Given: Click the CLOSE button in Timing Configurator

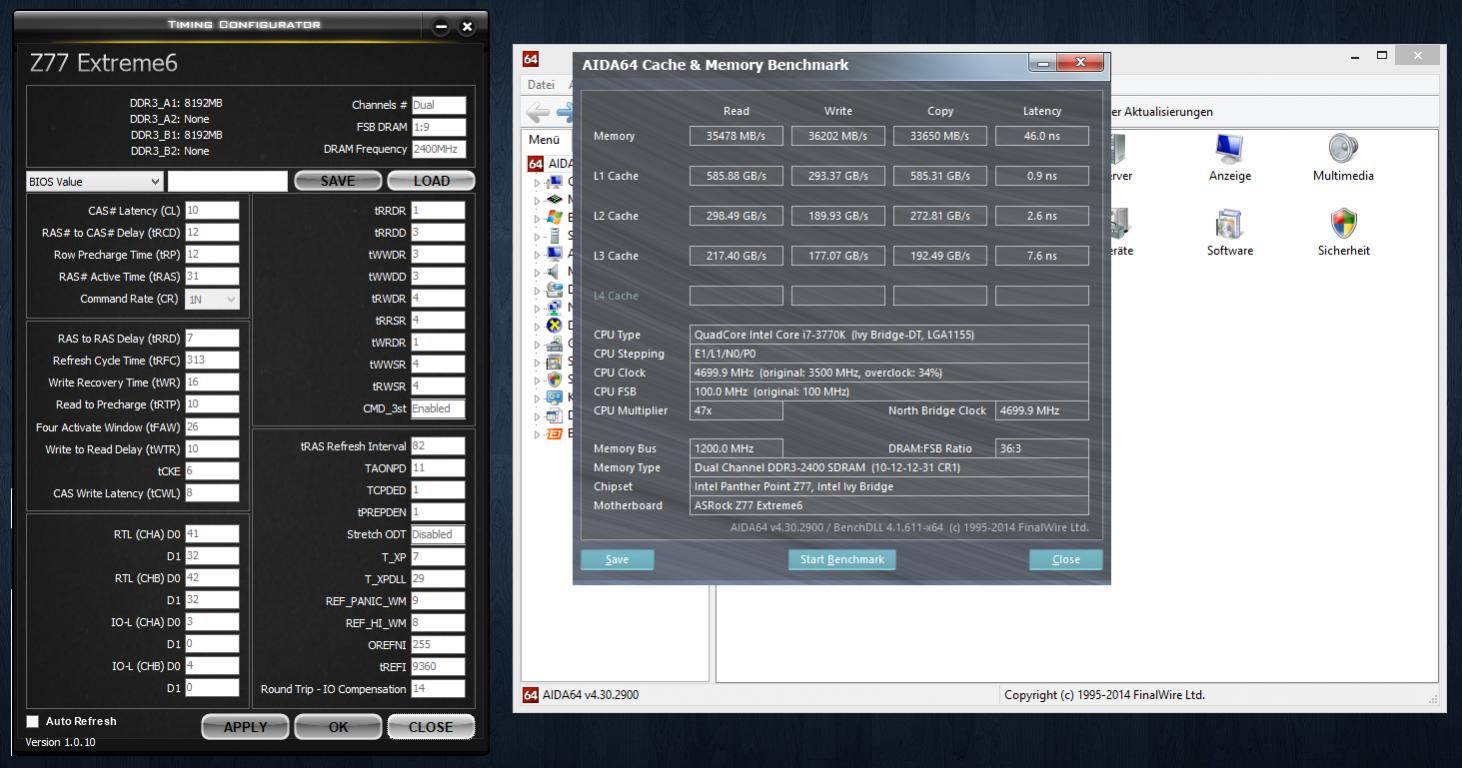Looking at the screenshot, I should (x=431, y=727).
